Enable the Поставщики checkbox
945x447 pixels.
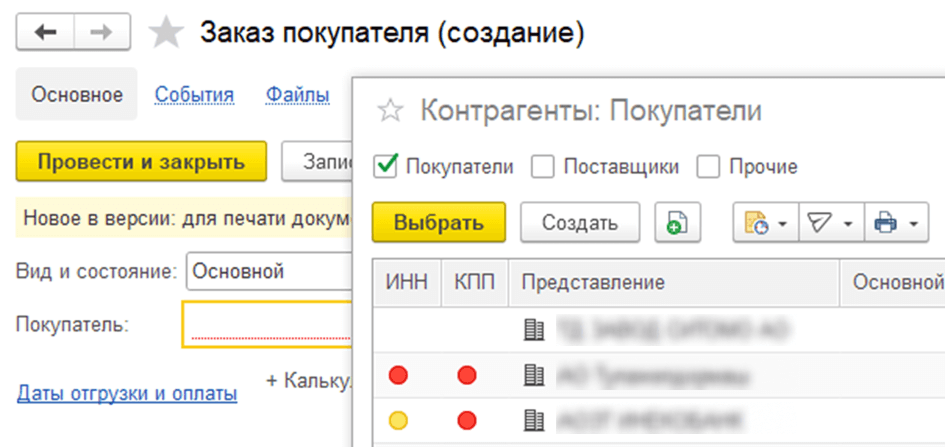pyautogui.click(x=543, y=167)
